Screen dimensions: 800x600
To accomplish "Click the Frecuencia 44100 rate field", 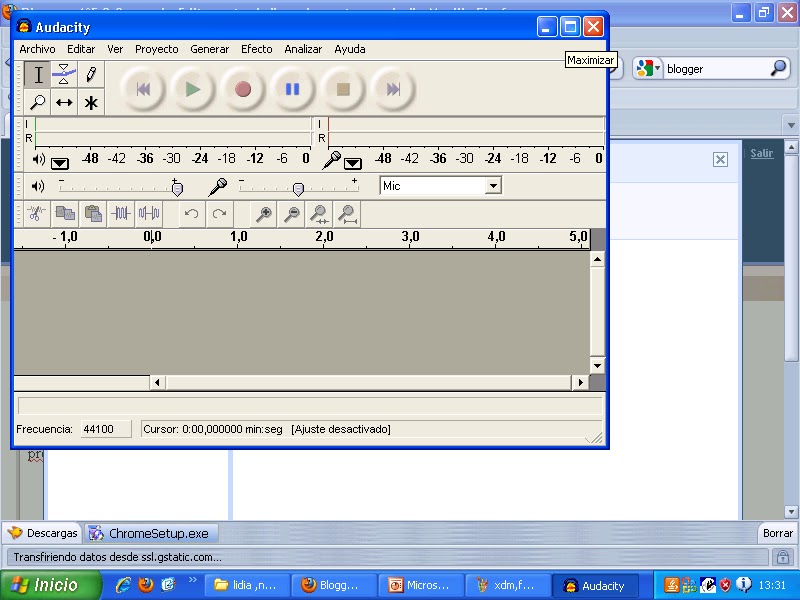I will tap(106, 429).
